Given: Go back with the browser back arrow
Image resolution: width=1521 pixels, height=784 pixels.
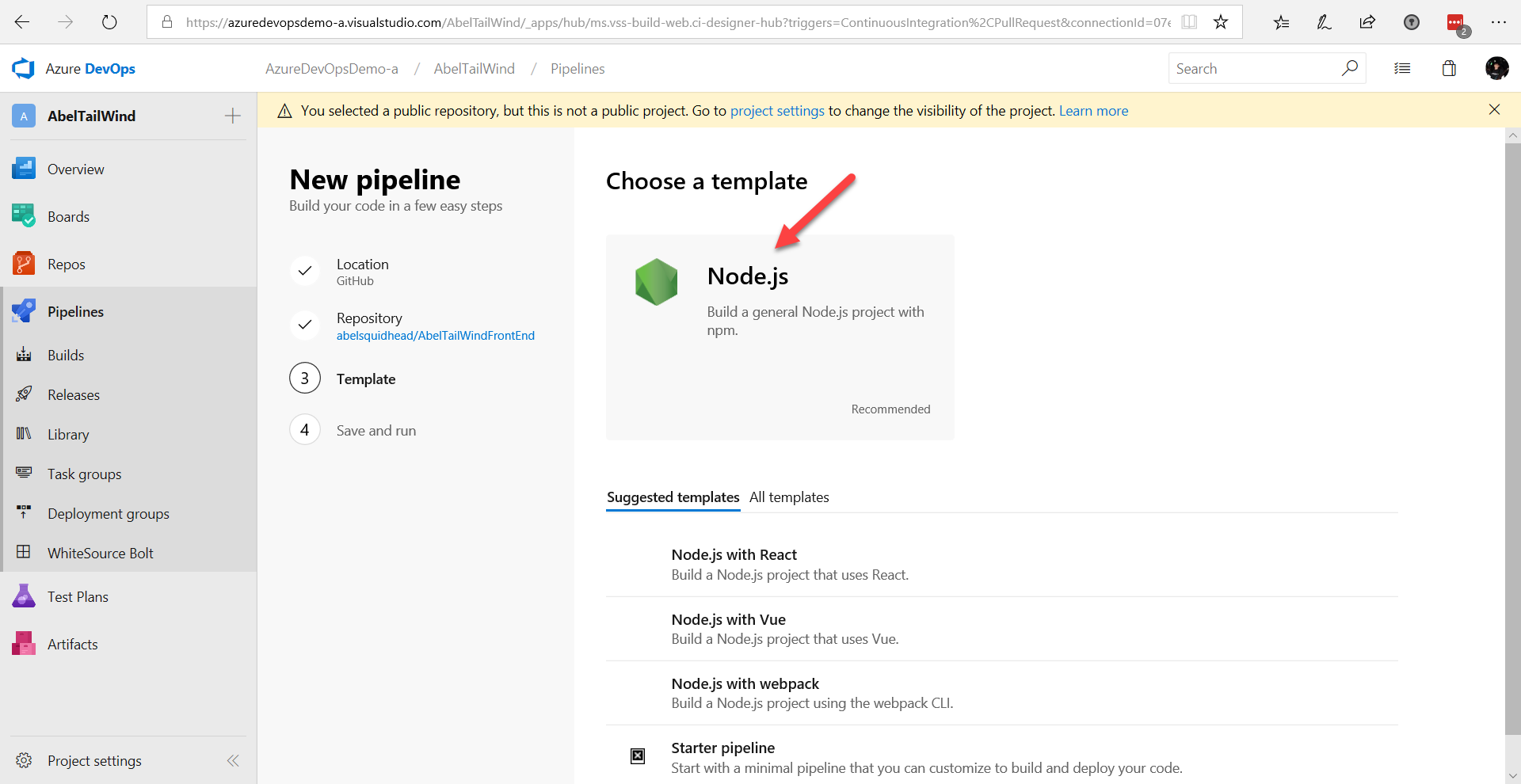Looking at the screenshot, I should pos(22,22).
